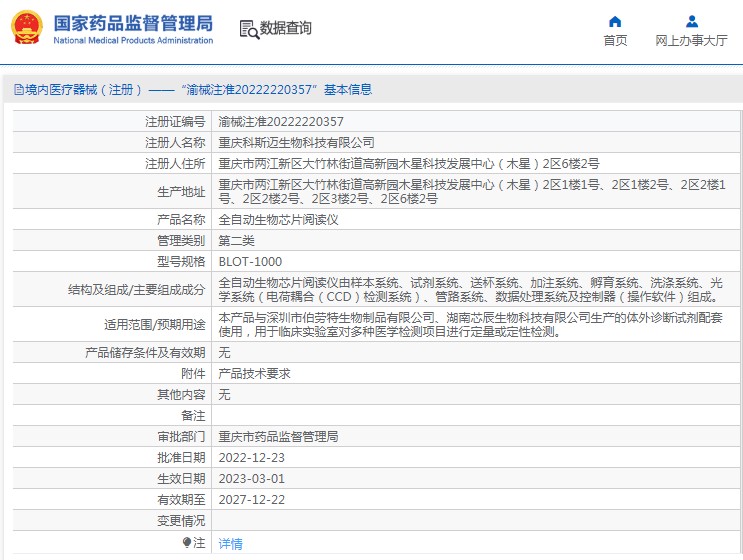The height and width of the screenshot is (560, 743).
Task: Click National Medical Products Administration text
Action: click(x=133, y=41)
